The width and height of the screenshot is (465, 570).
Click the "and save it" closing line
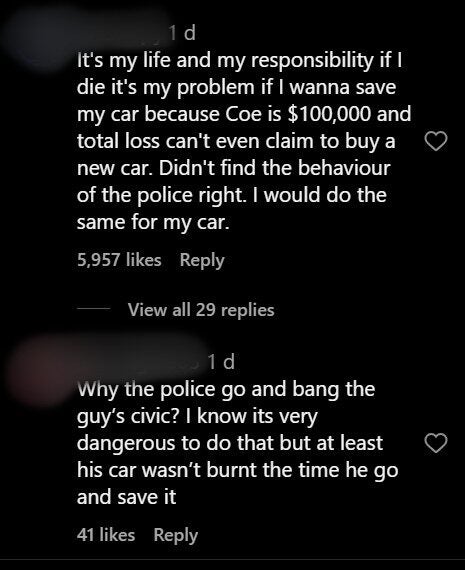click(127, 497)
